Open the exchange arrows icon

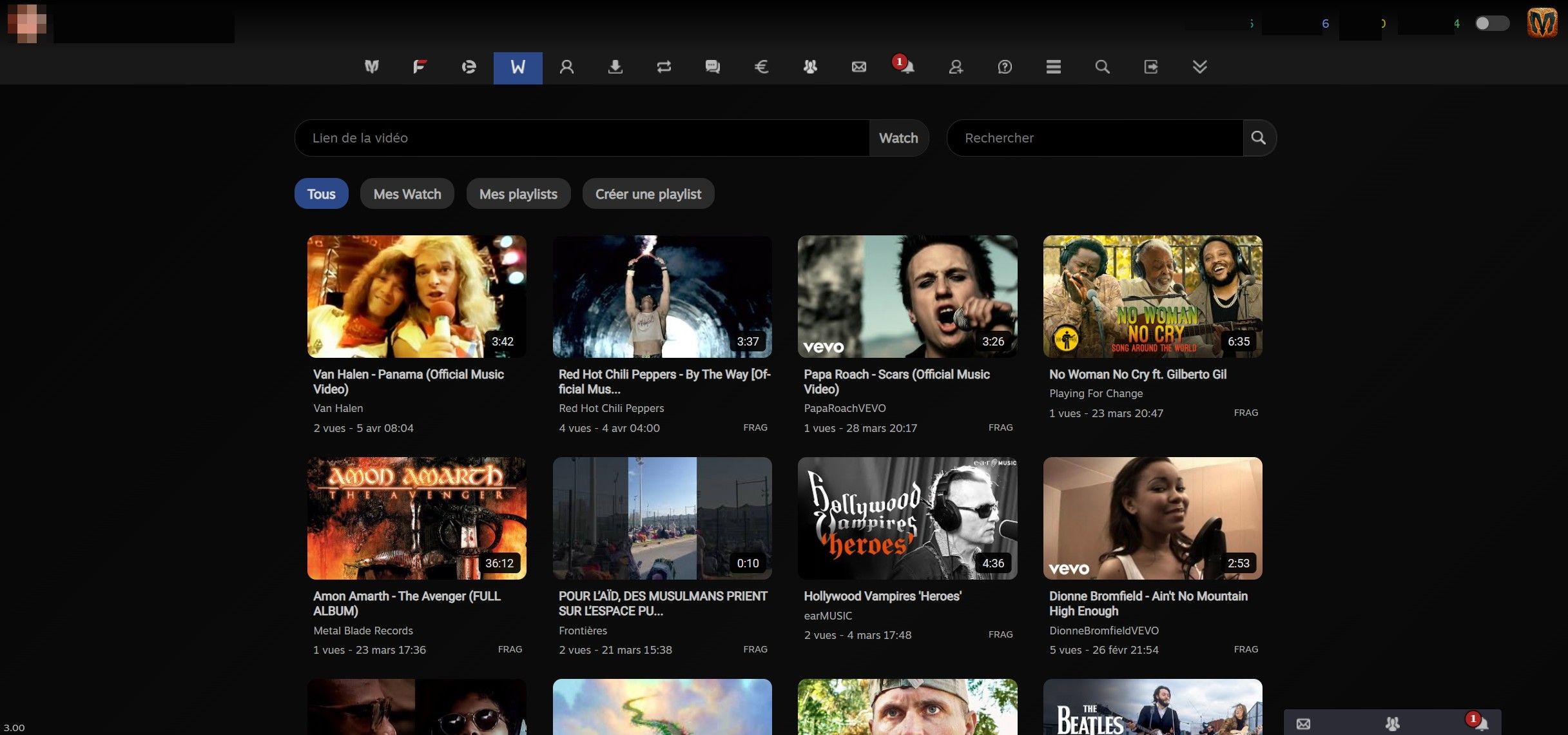(x=664, y=66)
